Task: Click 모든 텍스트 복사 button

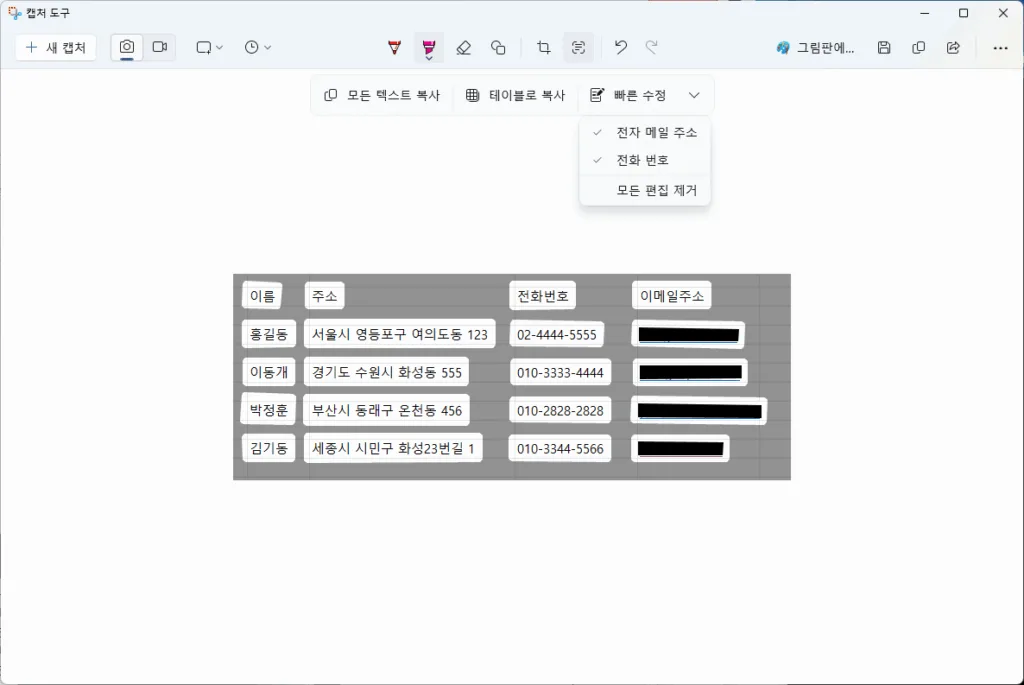Action: (x=382, y=95)
